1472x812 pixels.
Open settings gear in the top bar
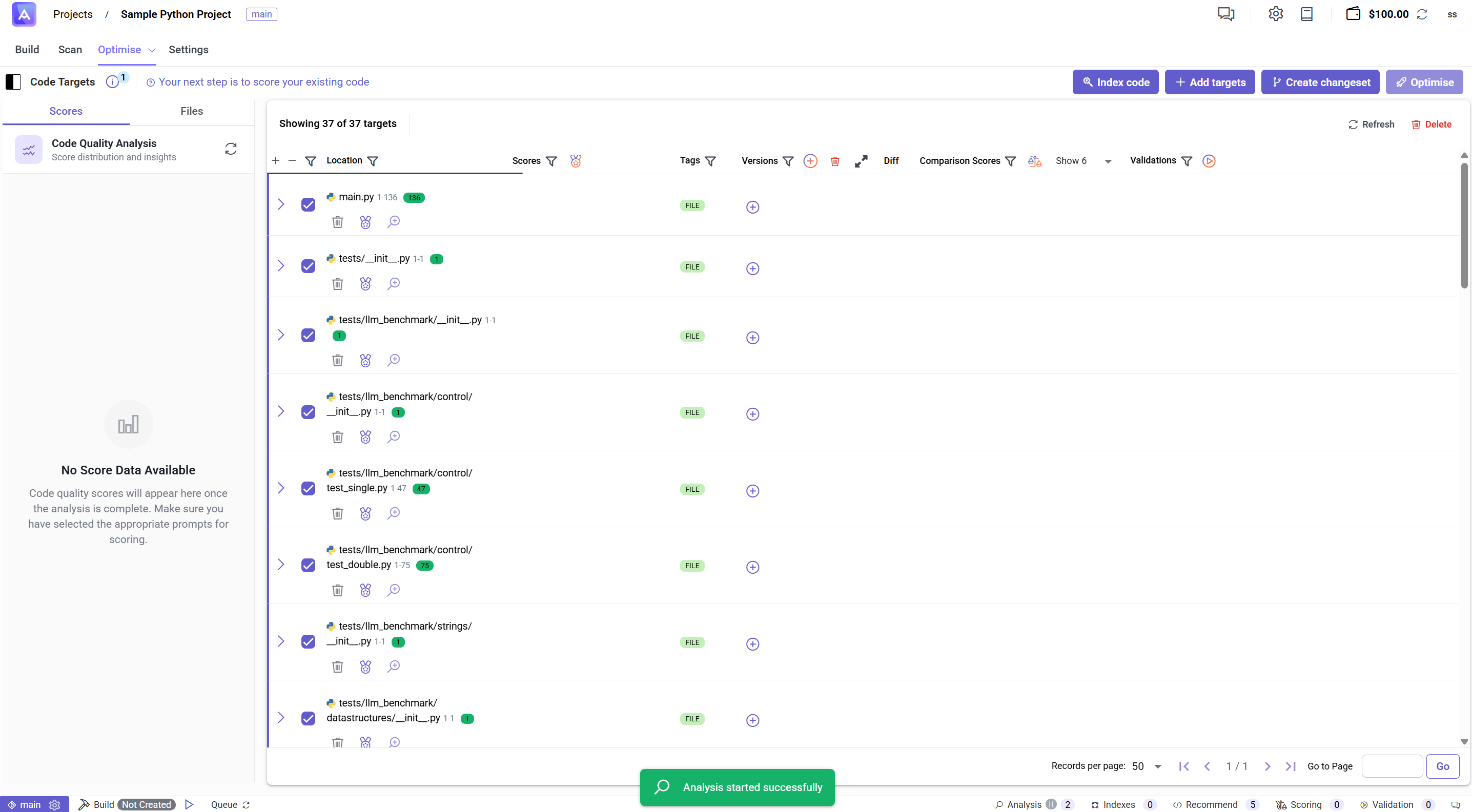[x=1275, y=14]
